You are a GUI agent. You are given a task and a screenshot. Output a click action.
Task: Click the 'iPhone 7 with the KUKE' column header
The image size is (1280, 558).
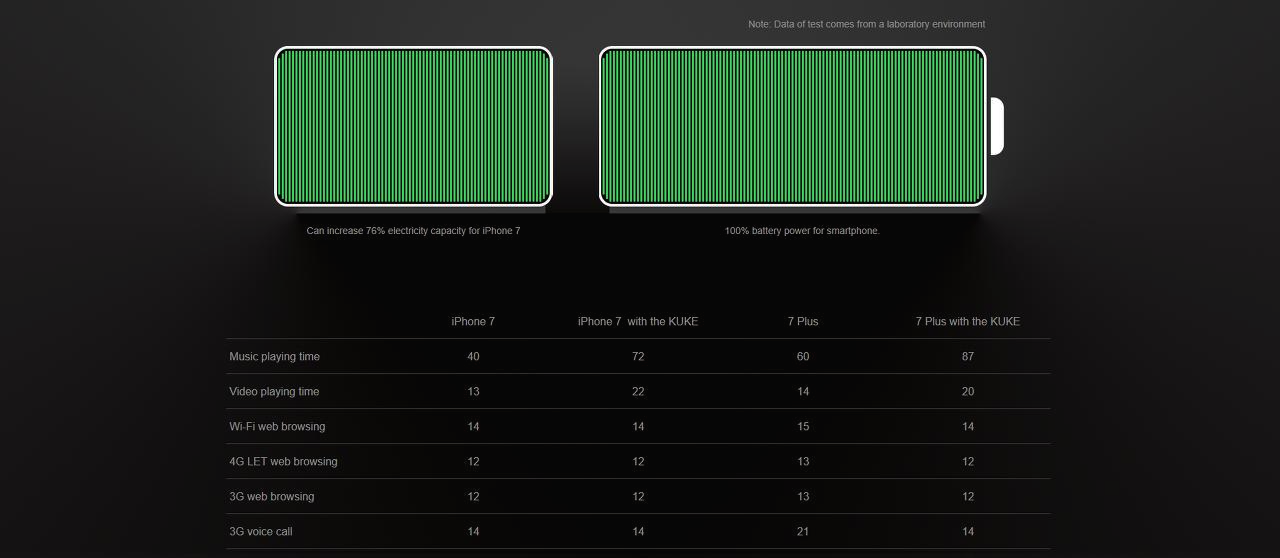(x=638, y=321)
